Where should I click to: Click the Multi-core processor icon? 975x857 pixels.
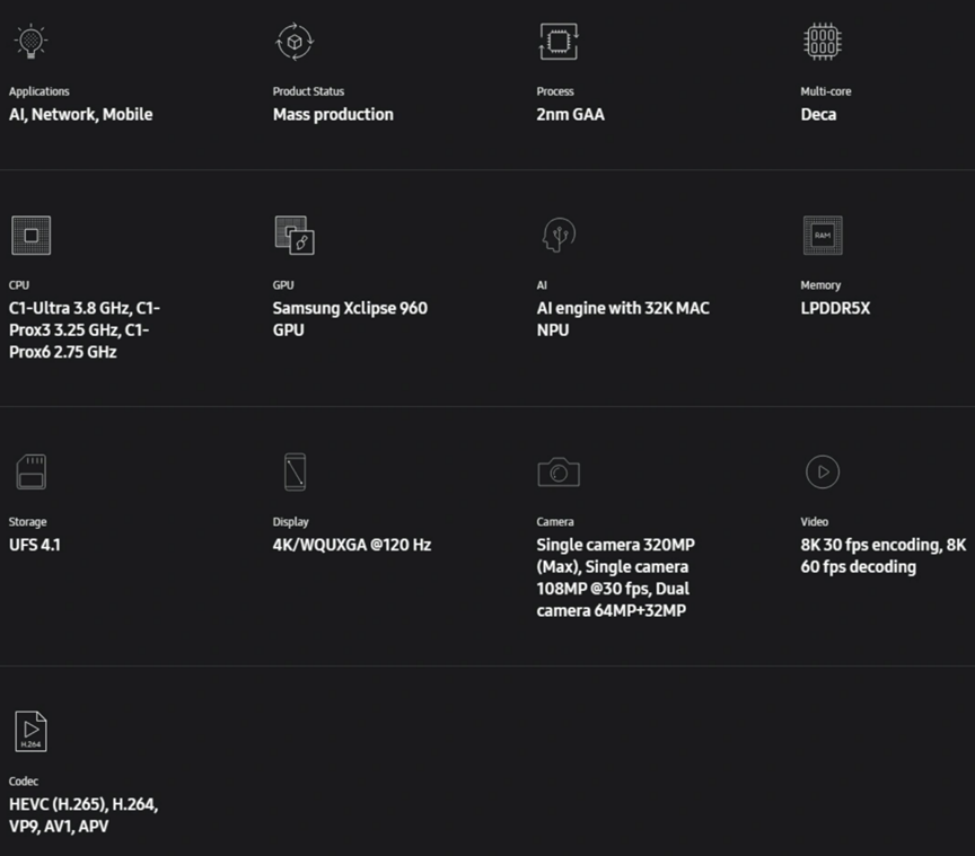pyautogui.click(x=822, y=41)
